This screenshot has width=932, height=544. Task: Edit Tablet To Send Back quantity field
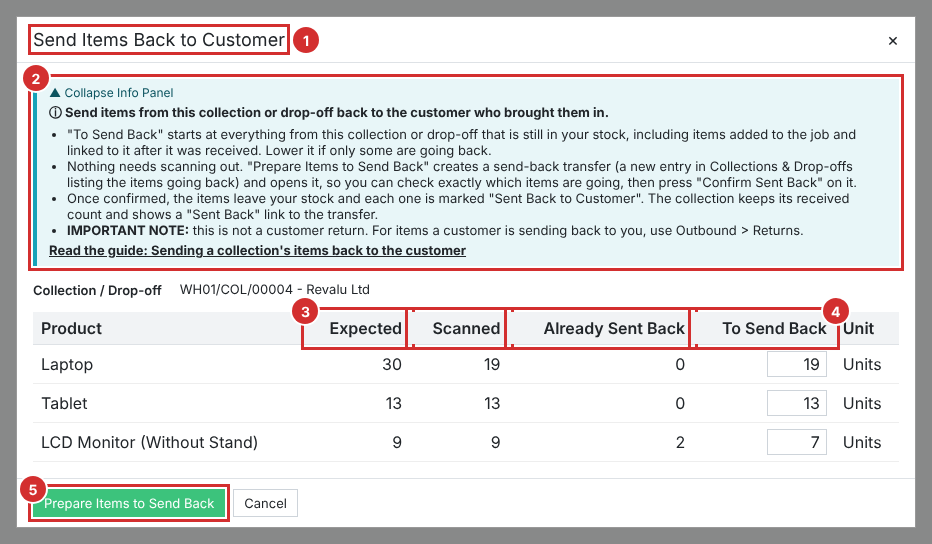[796, 404]
